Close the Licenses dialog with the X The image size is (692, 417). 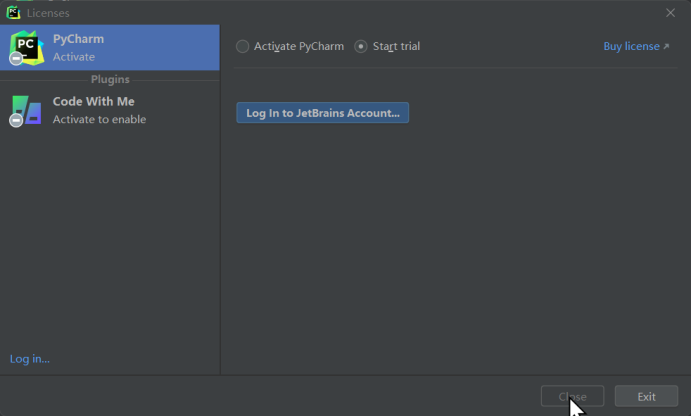670,13
